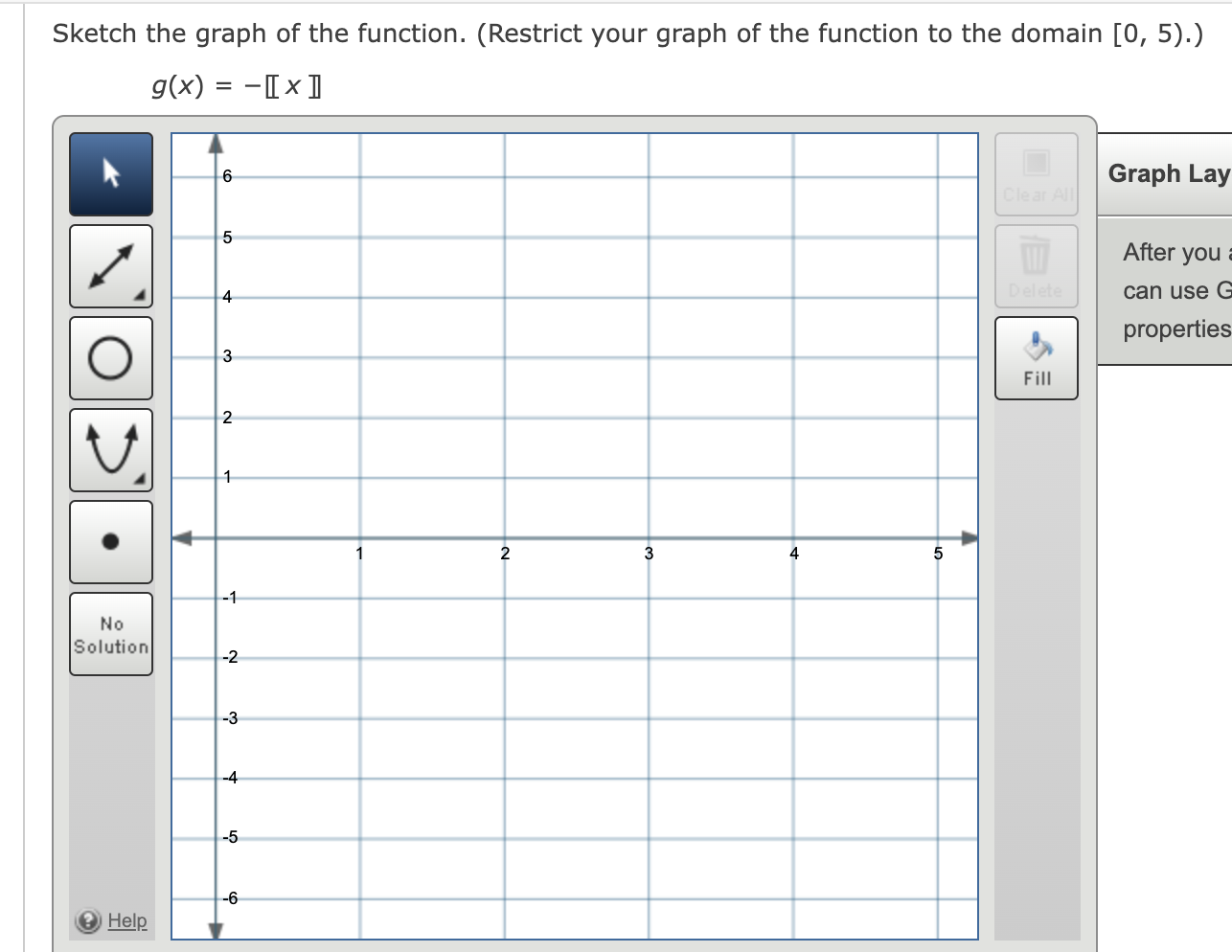This screenshot has width=1232, height=952.
Task: Activate the parabola drawing tool
Action: [110, 449]
